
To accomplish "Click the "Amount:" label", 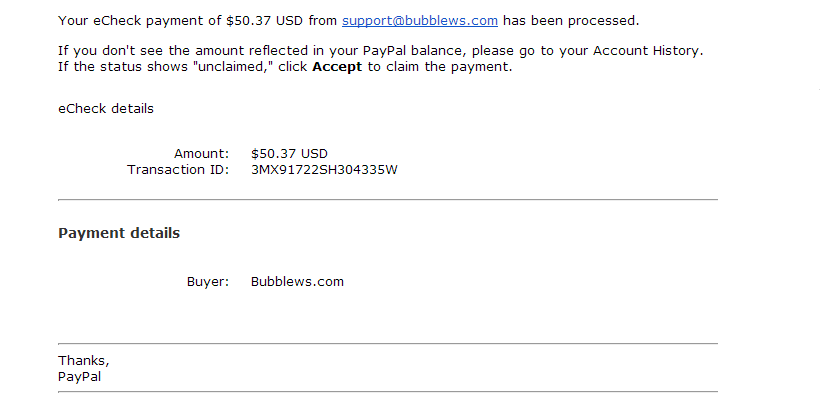I will click(x=201, y=154).
